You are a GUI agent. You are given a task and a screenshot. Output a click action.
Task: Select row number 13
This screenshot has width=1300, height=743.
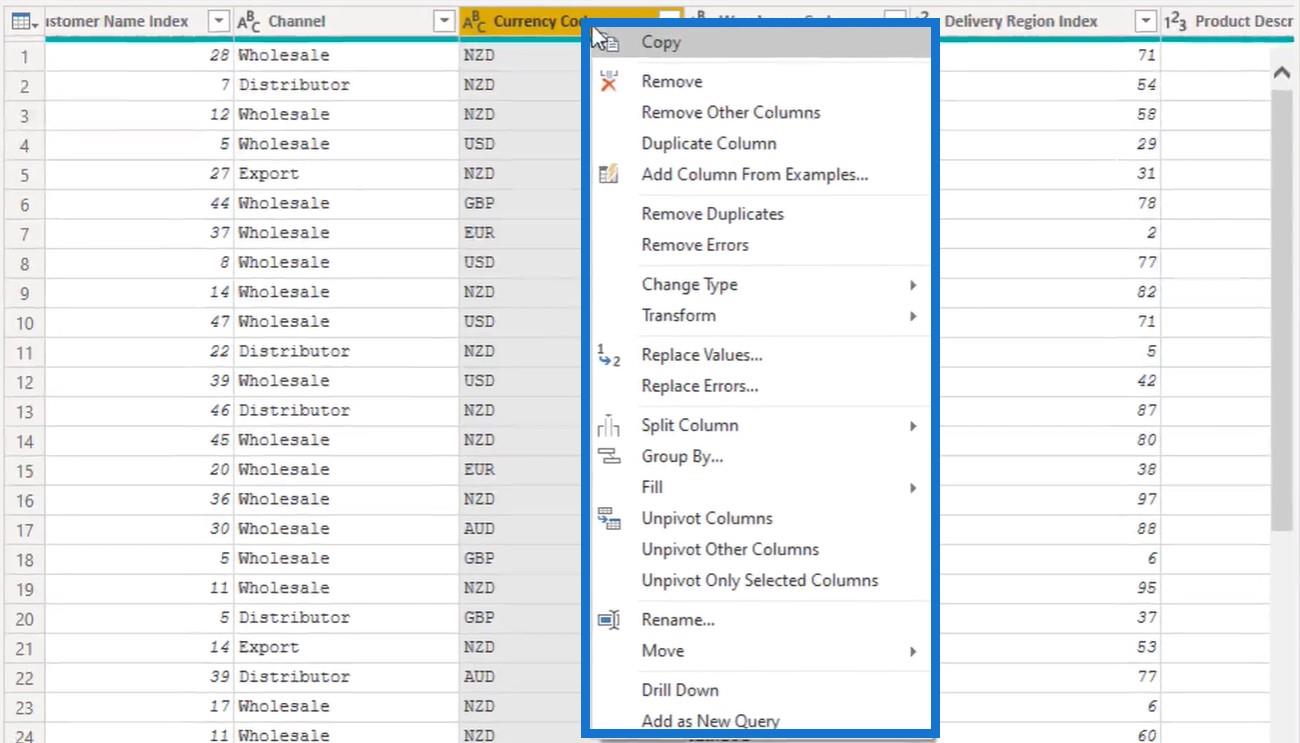(24, 411)
